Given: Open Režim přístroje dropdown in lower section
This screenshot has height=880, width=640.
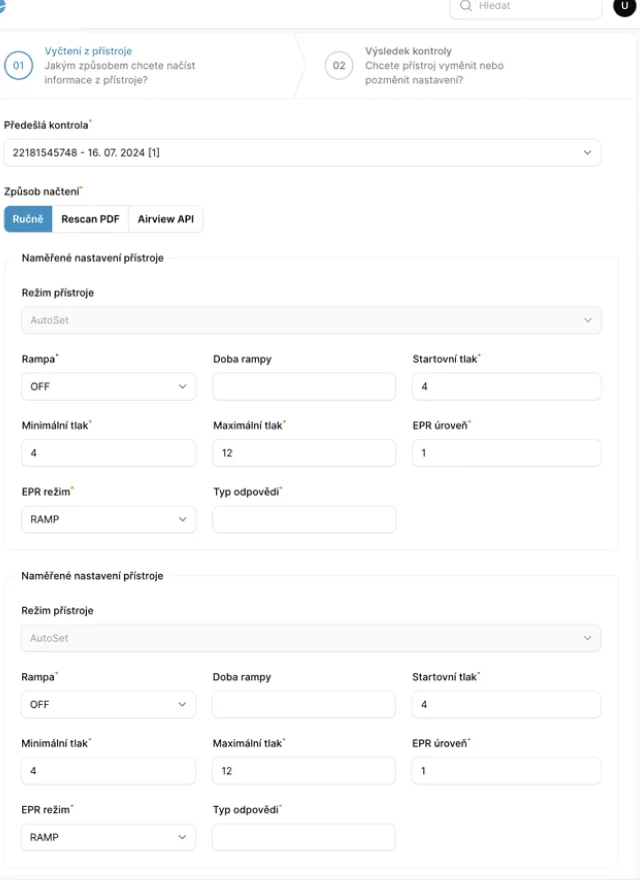Looking at the screenshot, I should [x=310, y=638].
